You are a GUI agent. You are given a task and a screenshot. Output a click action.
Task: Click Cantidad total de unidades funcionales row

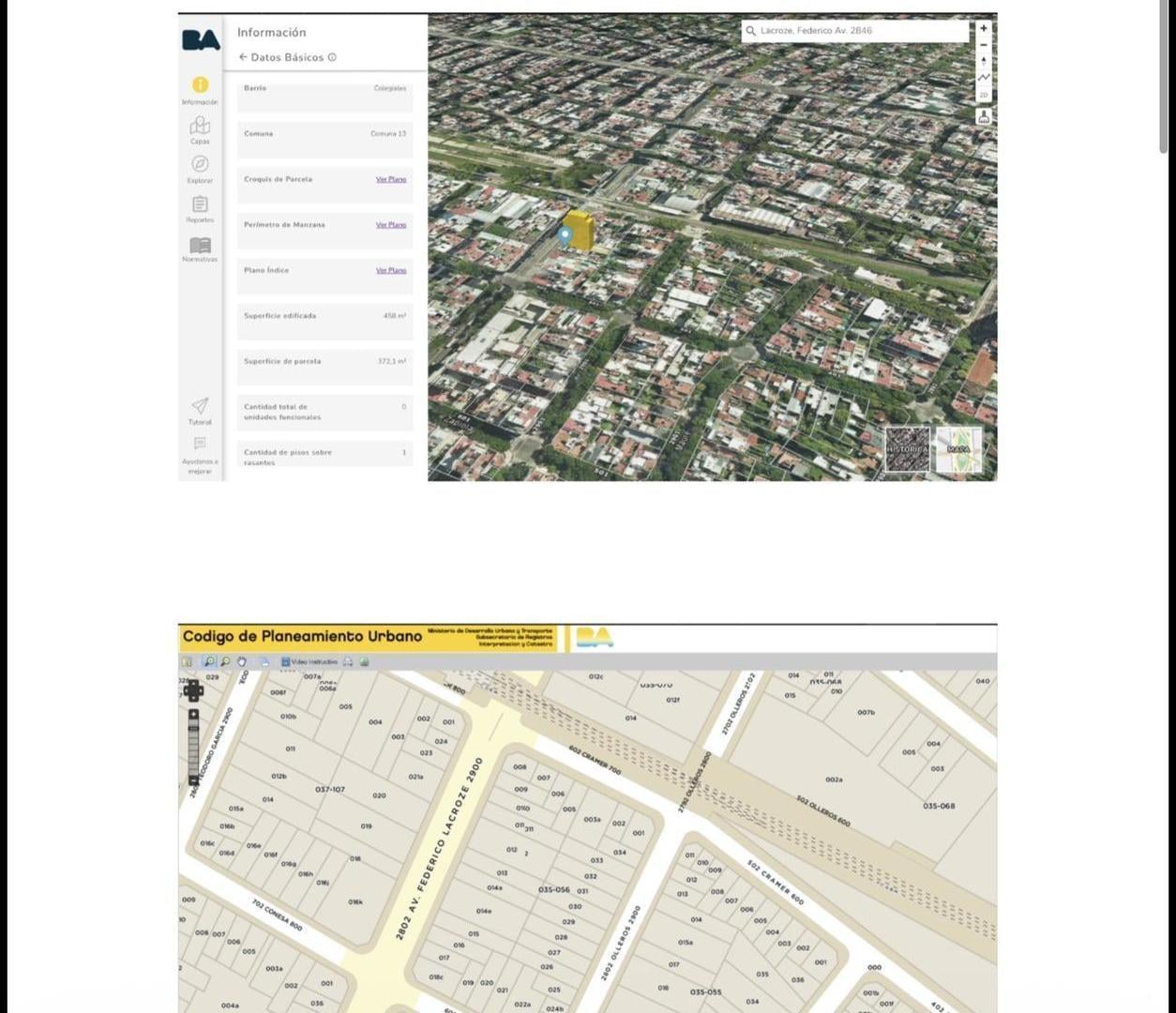[325, 413]
